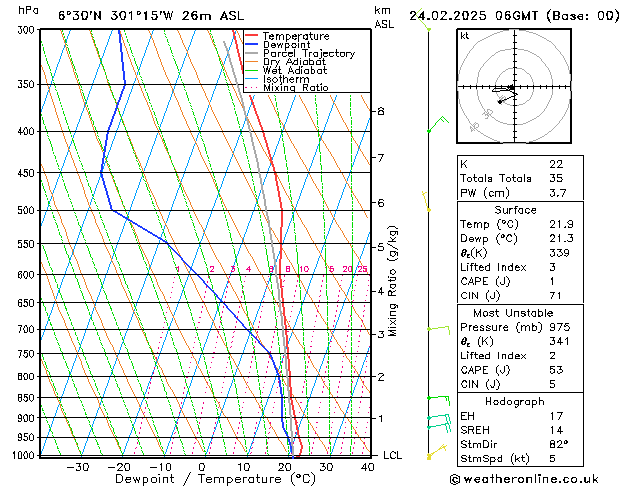Click the Totals Totals value 35
The height and width of the screenshot is (486, 629).
pos(556,178)
